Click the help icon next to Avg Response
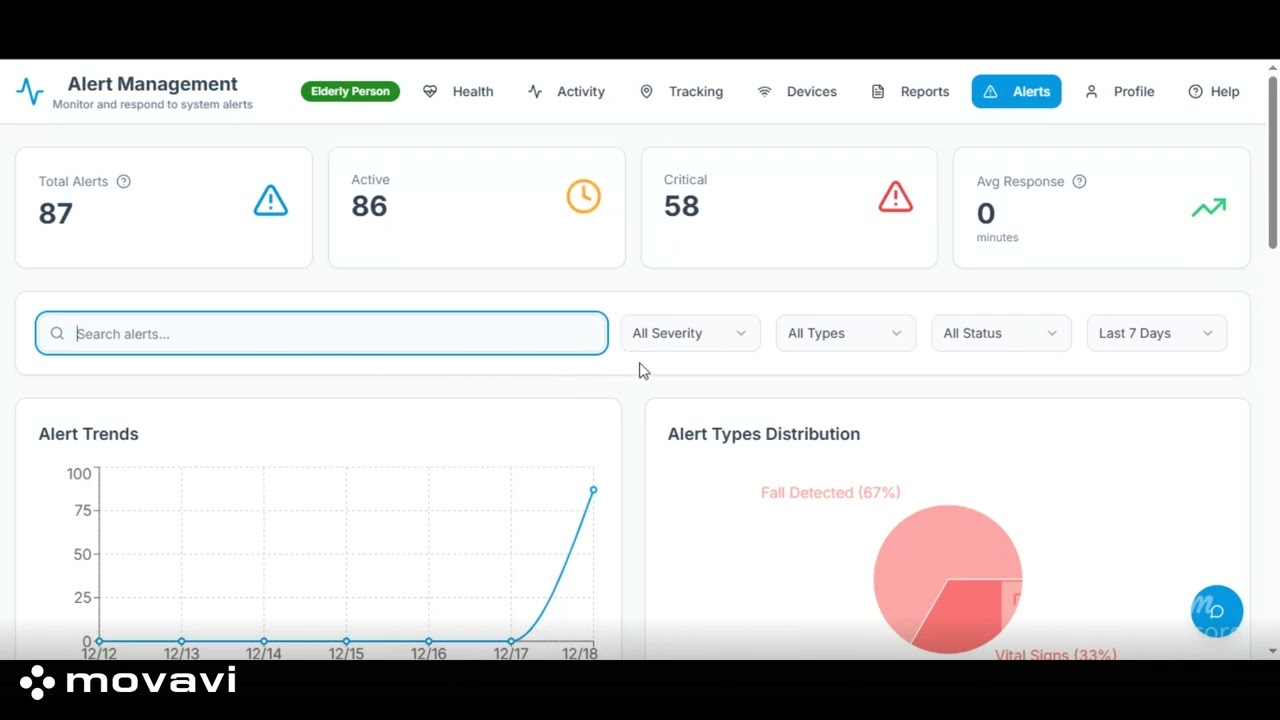 point(1080,181)
